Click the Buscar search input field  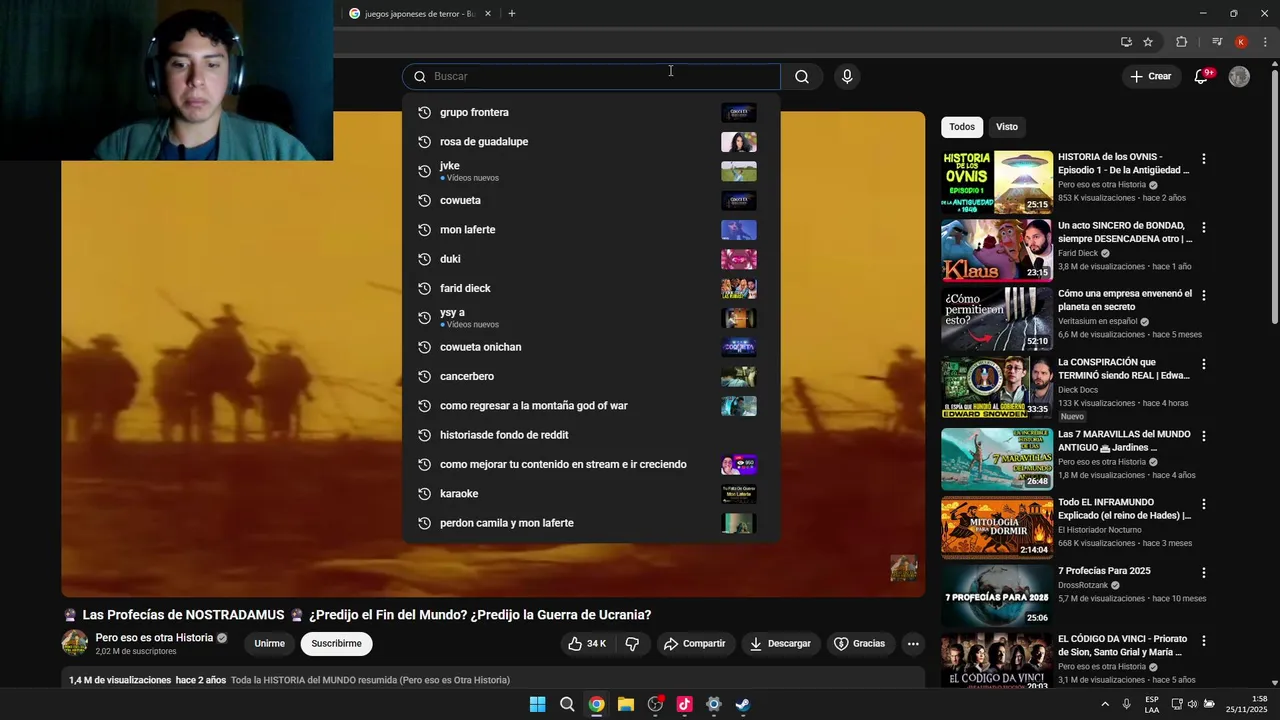(x=591, y=77)
